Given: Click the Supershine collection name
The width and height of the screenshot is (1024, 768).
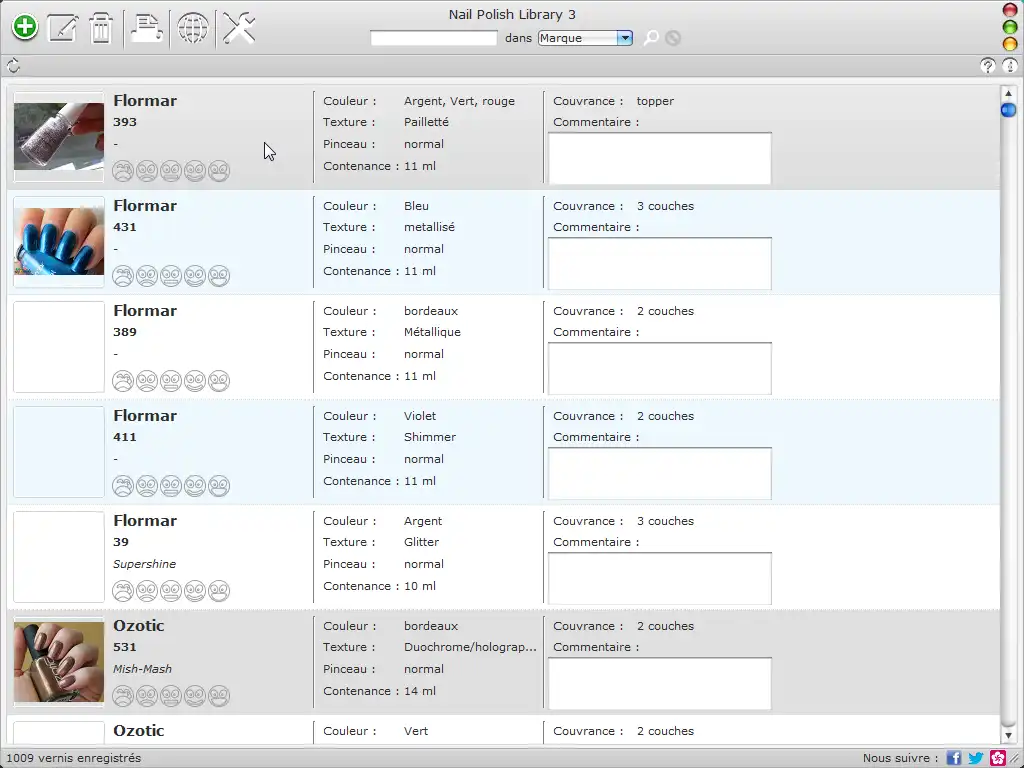Looking at the screenshot, I should [x=144, y=564].
